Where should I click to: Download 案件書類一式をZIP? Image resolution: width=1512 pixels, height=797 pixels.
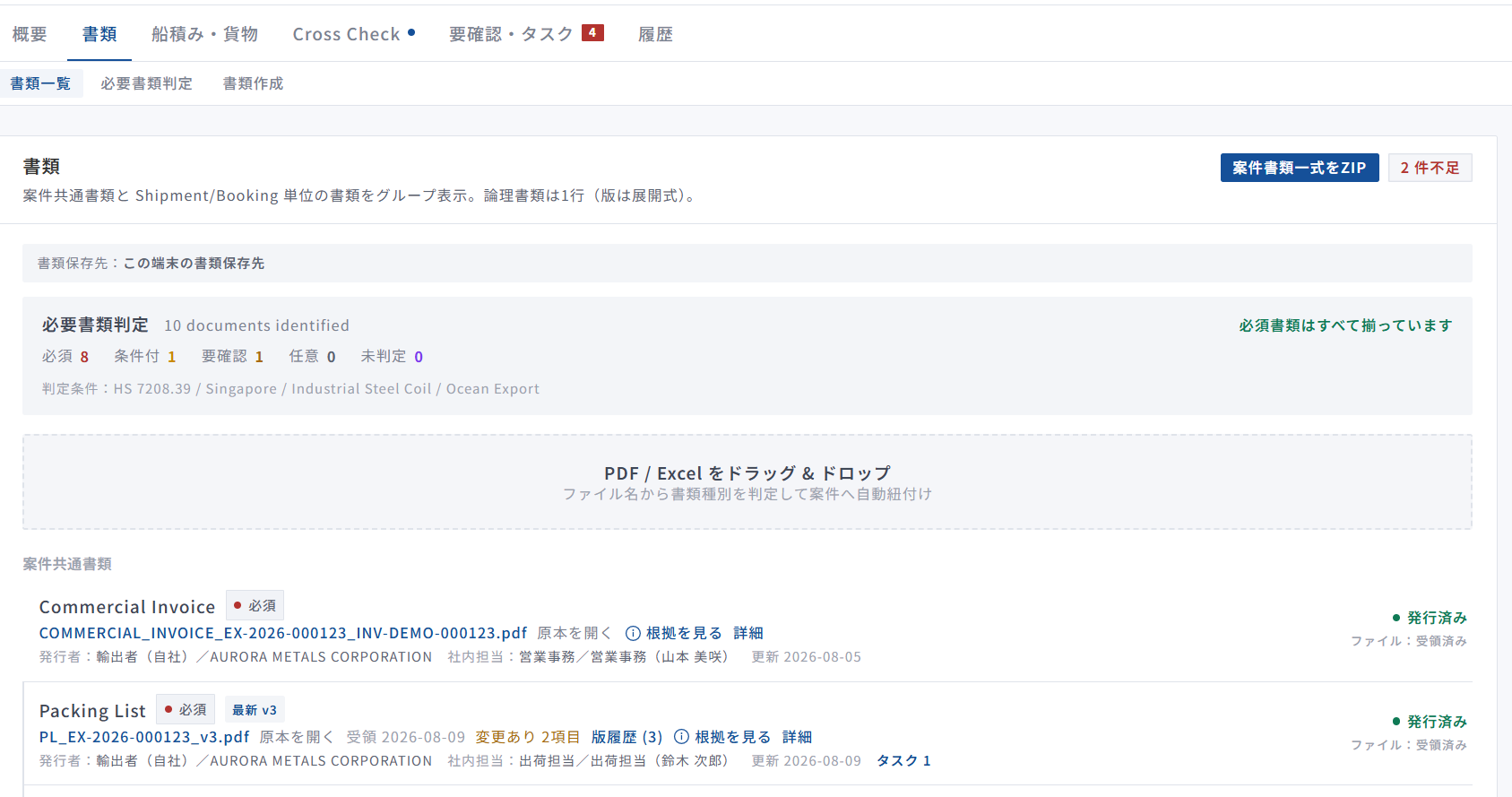1300,168
